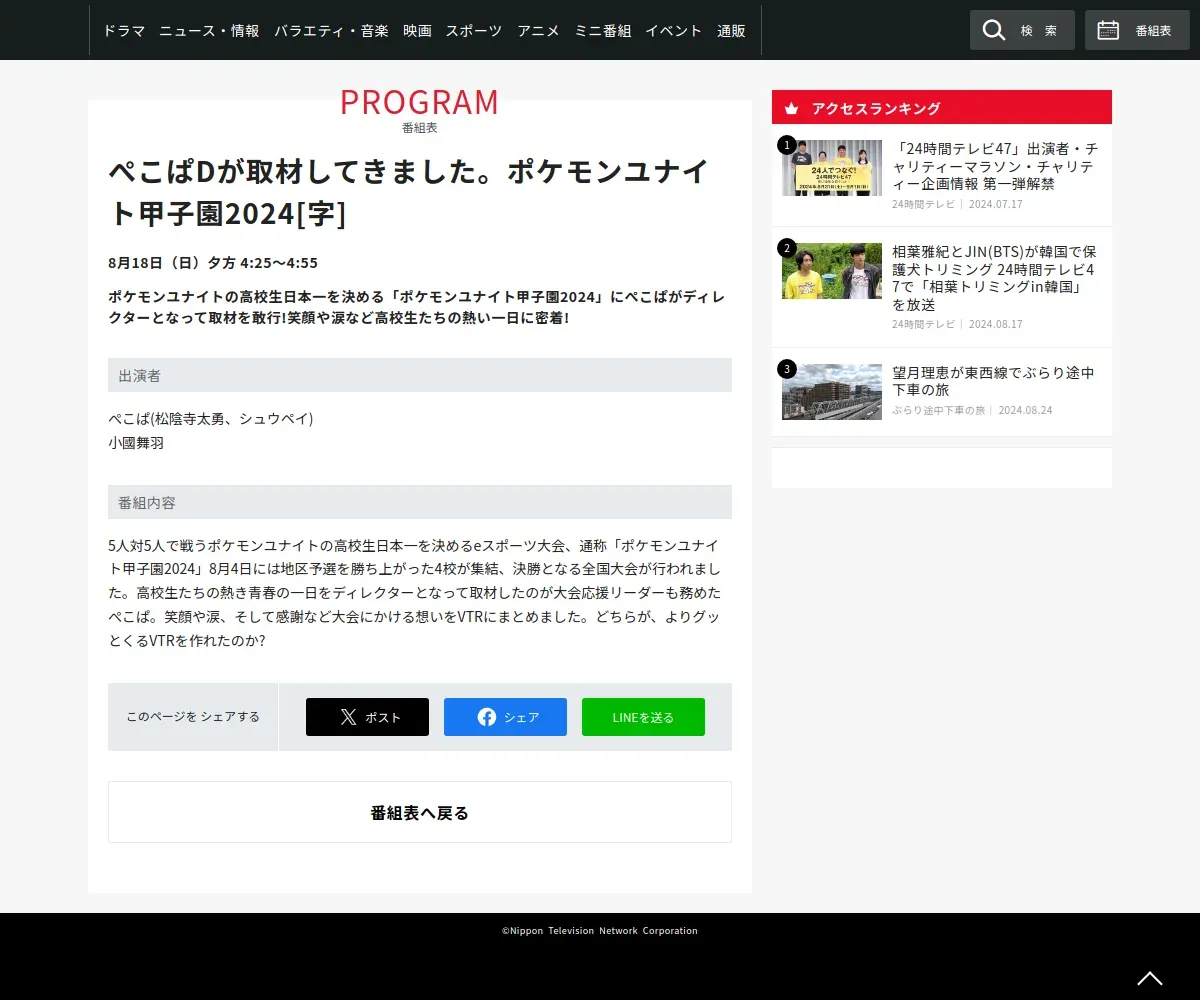This screenshot has height=1000, width=1200.
Task: Click the broadcast time 8月18日（日）夕方 4:25〜4:55
Action: [213, 263]
